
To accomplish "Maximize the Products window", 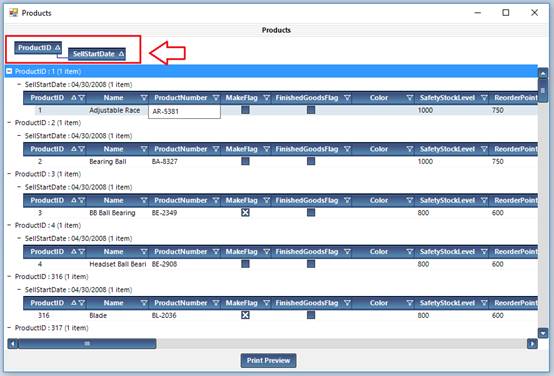I will point(506,13).
